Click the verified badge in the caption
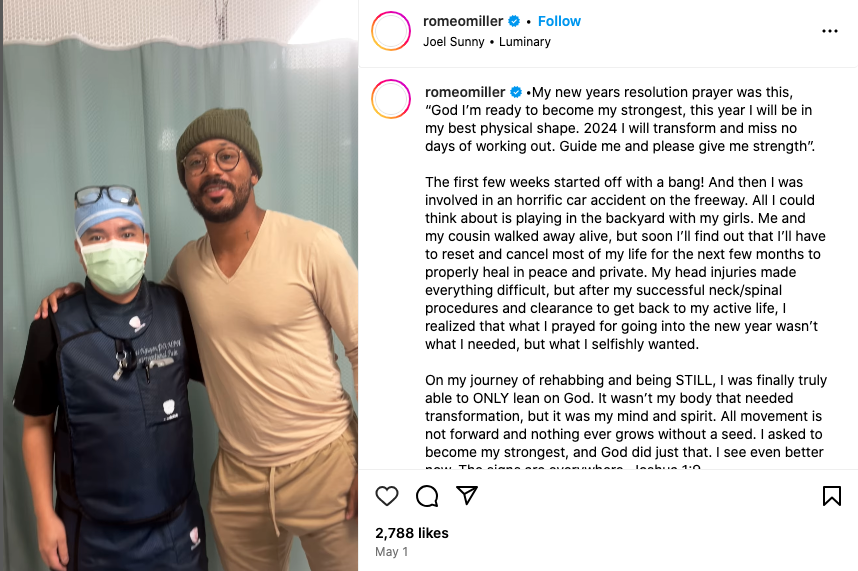This screenshot has width=858, height=571. [x=516, y=92]
